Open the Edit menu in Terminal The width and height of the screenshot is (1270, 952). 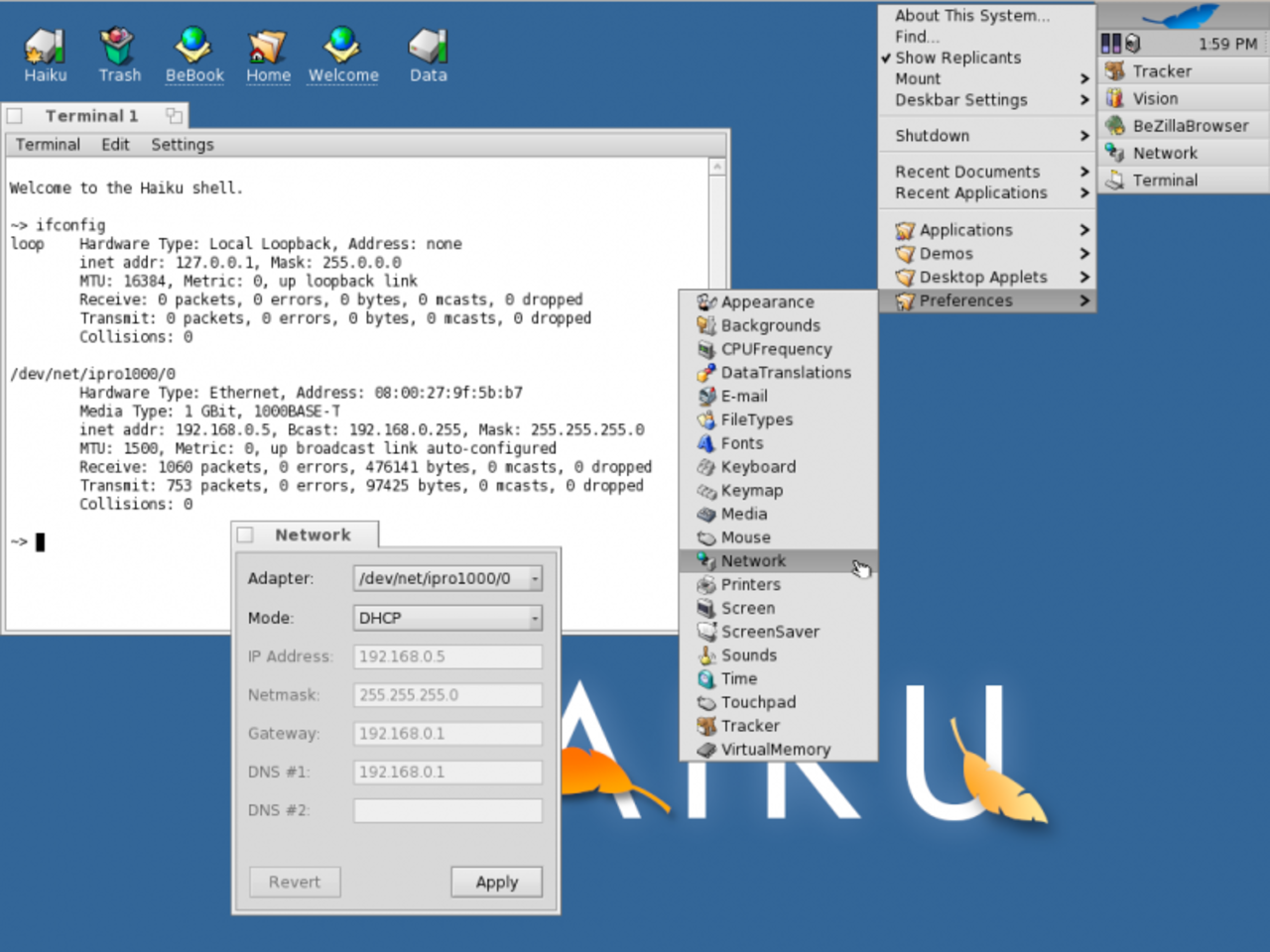[x=115, y=145]
